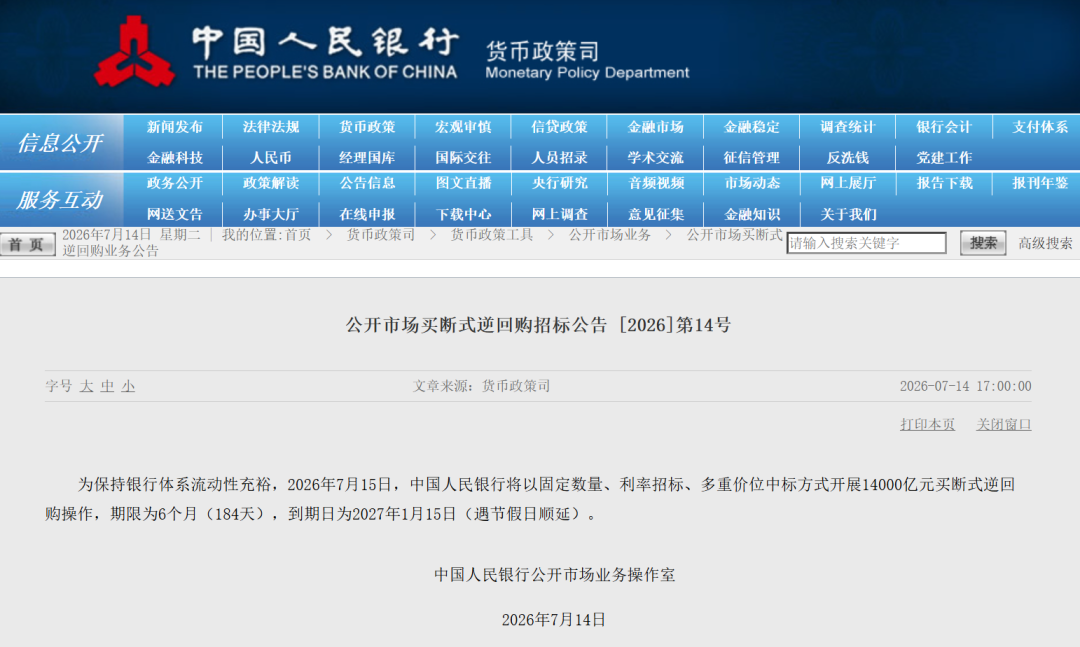Screen dimensions: 1080x647
Task: Open 意见征集 navigation item
Action: click(656, 214)
